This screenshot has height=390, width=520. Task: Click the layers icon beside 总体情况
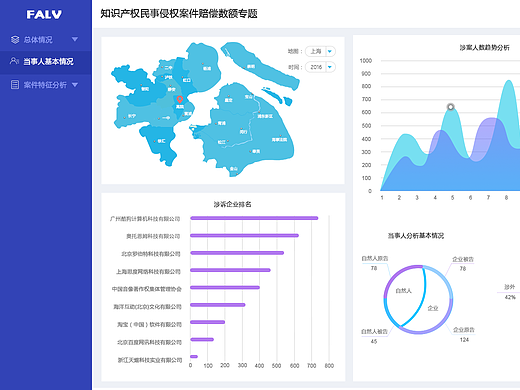[15, 40]
